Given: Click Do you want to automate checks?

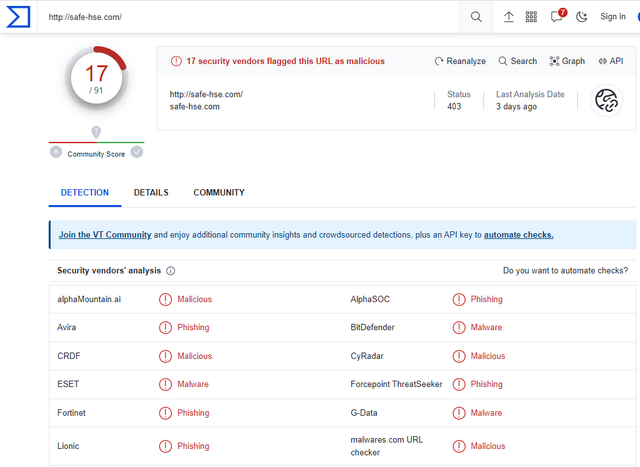Looking at the screenshot, I should pyautogui.click(x=565, y=271).
